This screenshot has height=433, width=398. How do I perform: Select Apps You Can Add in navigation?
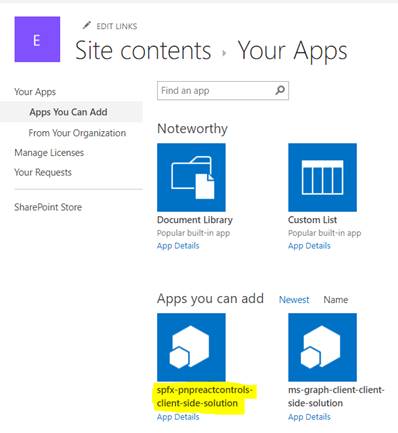68,112
